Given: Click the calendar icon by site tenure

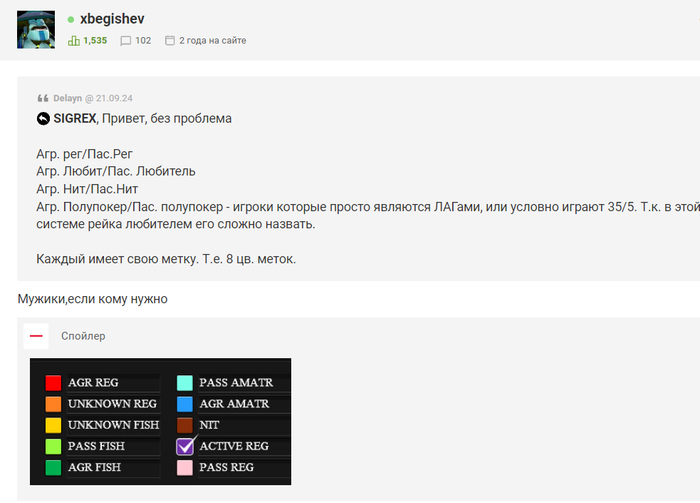Looking at the screenshot, I should click(x=170, y=40).
